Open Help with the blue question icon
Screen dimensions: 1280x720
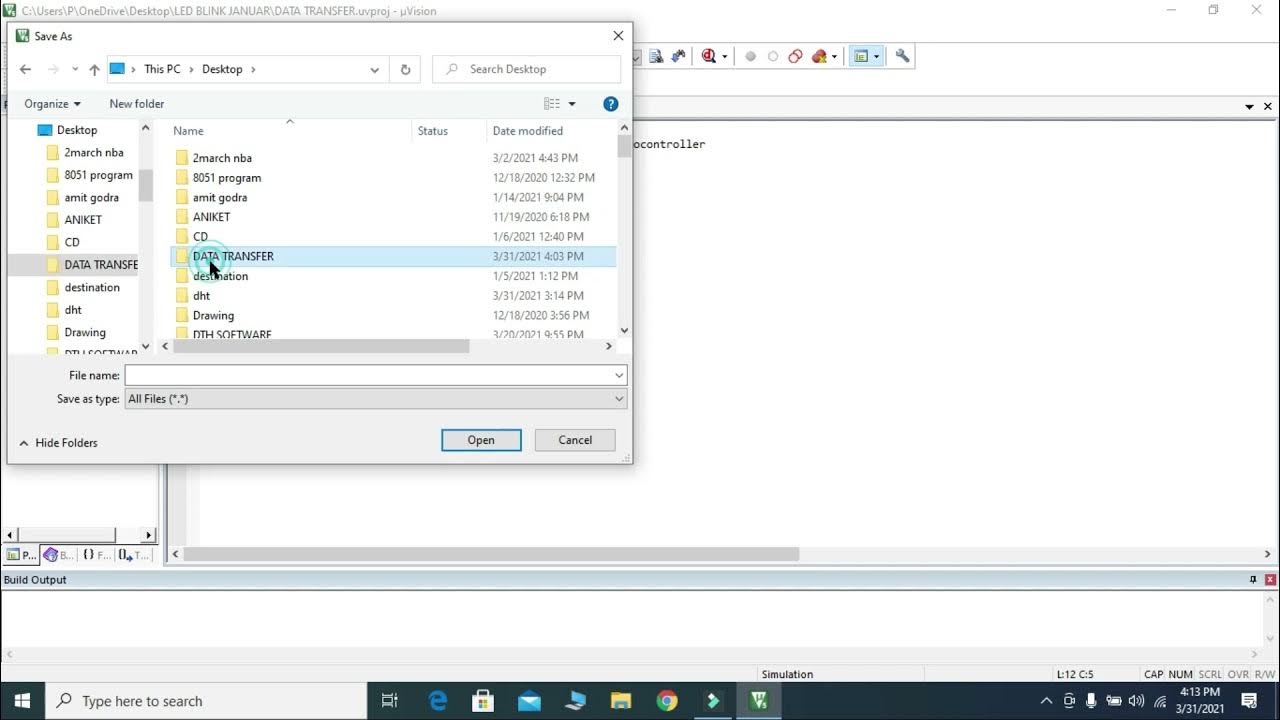611,104
